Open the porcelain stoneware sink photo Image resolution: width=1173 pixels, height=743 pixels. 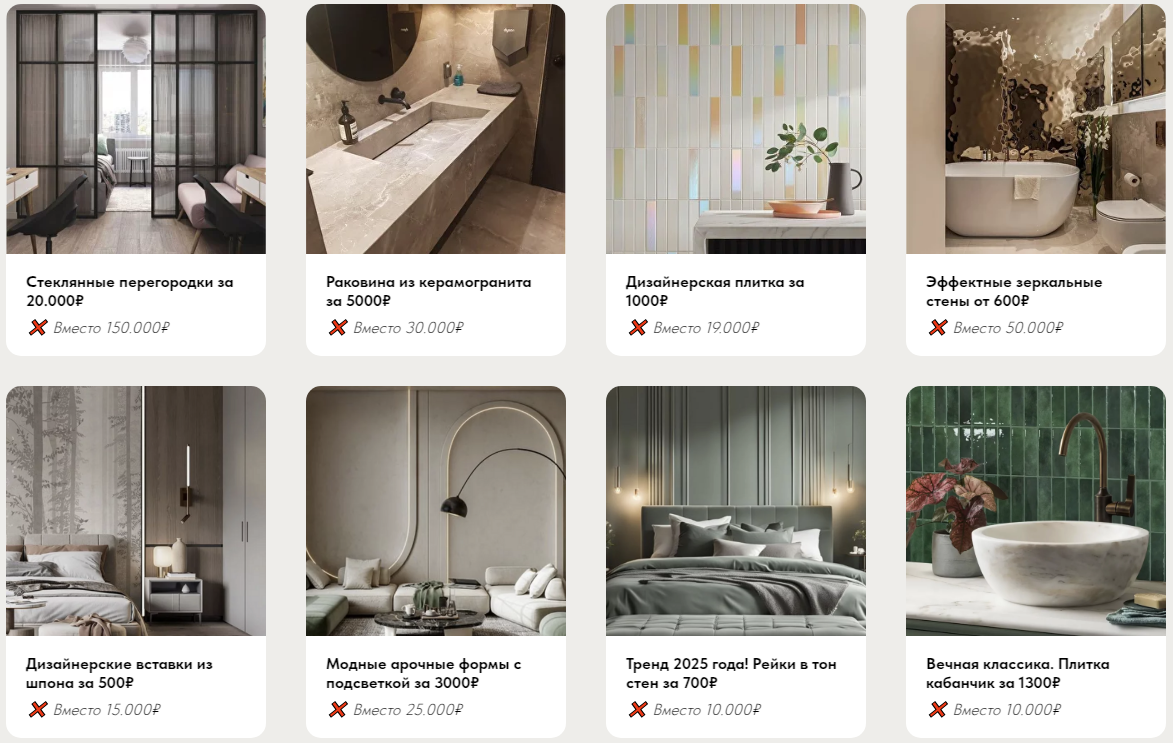[x=436, y=129]
